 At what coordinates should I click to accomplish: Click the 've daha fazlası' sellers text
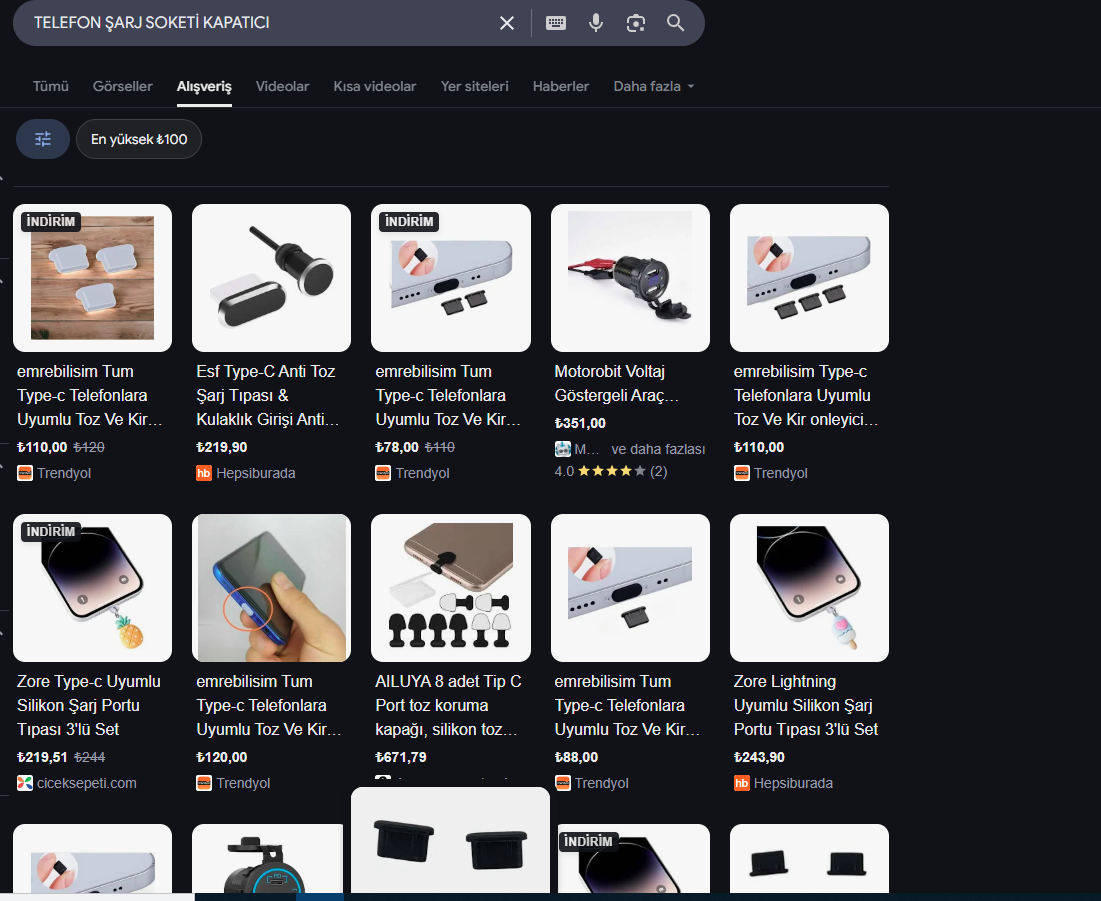[x=658, y=449]
